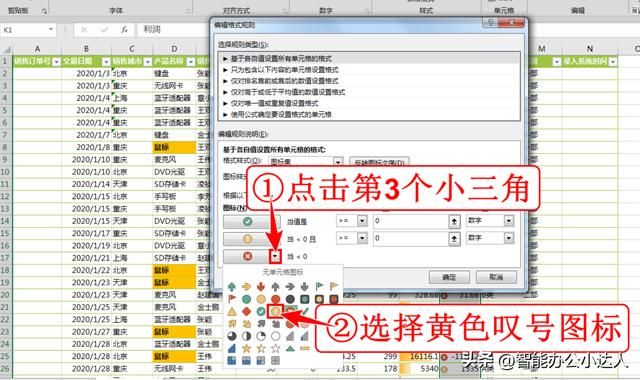Pick the yellow triangle icon

232,311
